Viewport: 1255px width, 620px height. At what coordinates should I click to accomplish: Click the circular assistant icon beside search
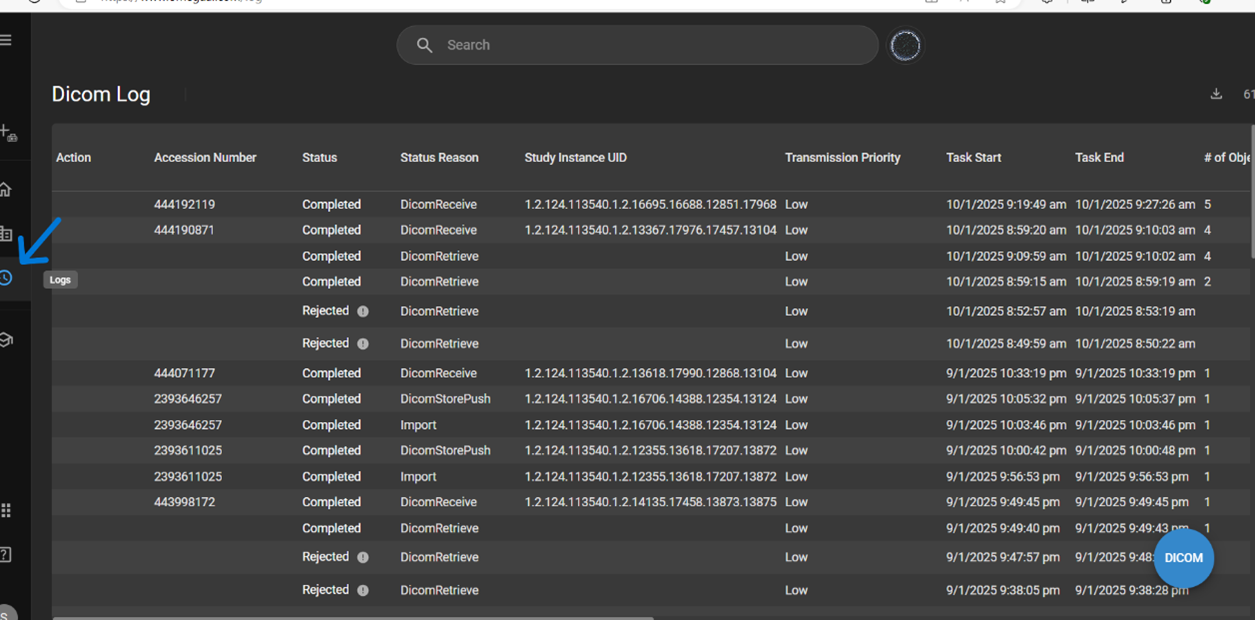pos(905,46)
